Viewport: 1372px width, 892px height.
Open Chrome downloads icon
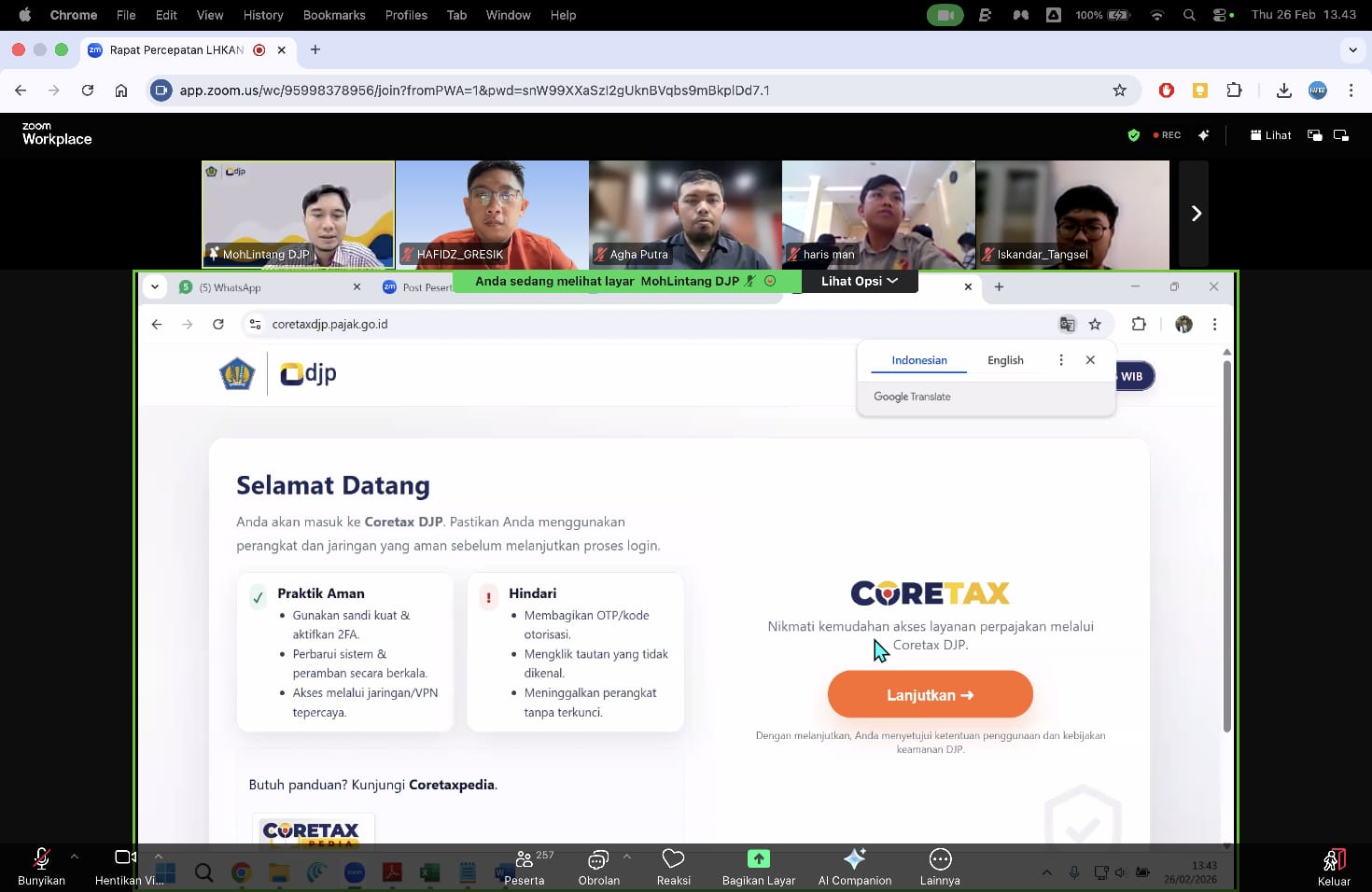coord(1283,91)
